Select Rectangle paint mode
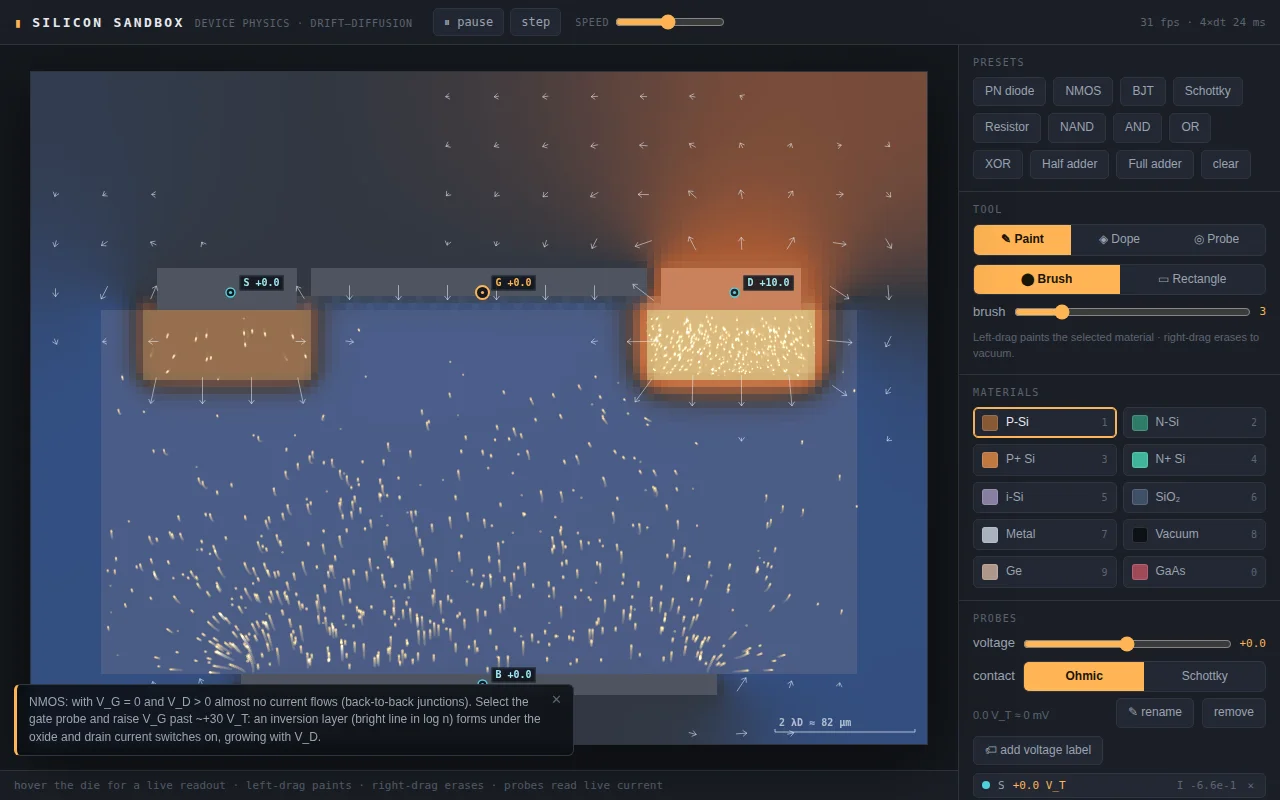Screen dimensions: 1280x800 coord(1192,279)
